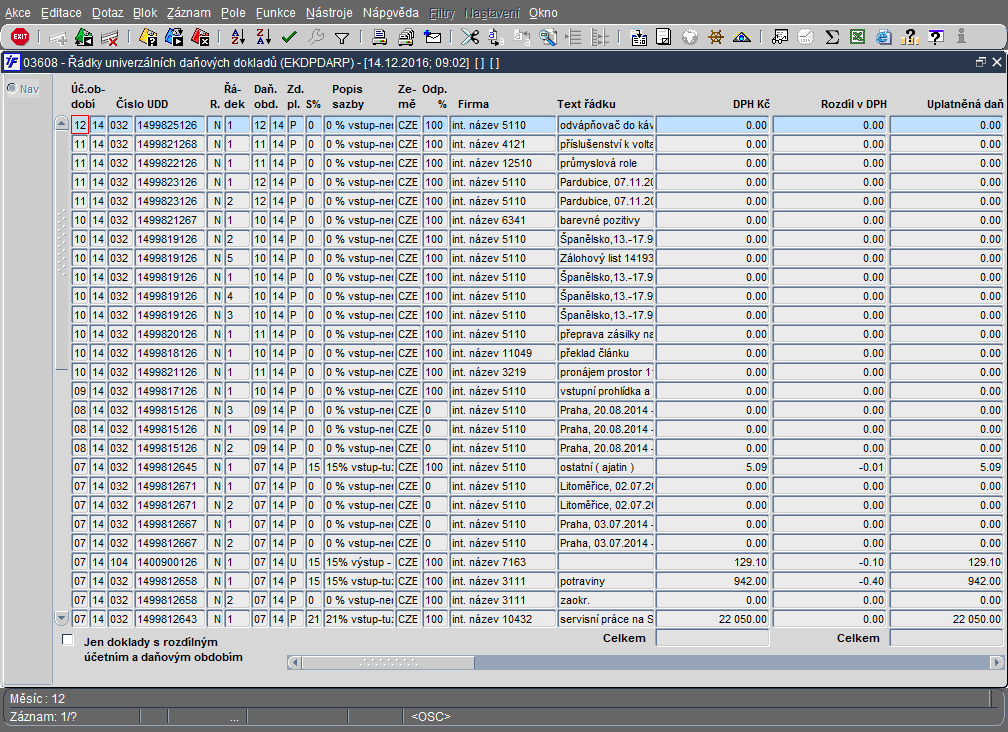Click the horizontal scrollbar right arrow
This screenshot has height=732, width=1008.
pos(996,662)
